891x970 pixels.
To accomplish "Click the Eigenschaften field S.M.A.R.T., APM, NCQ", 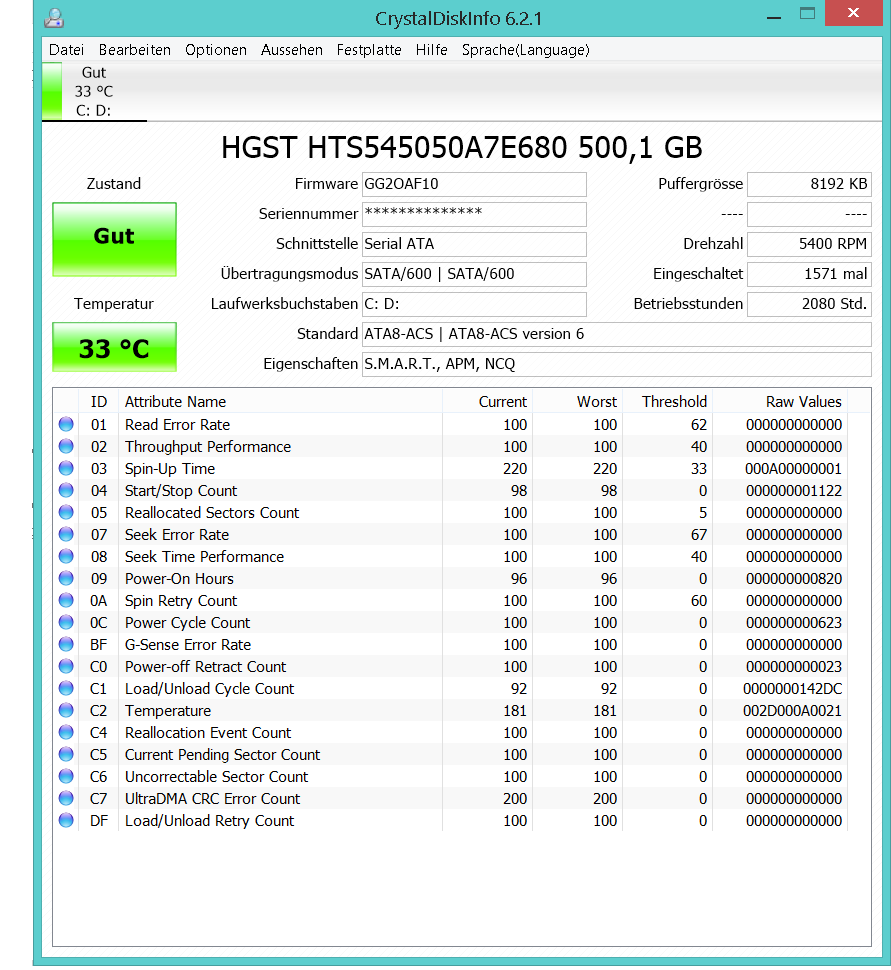I will (616, 364).
